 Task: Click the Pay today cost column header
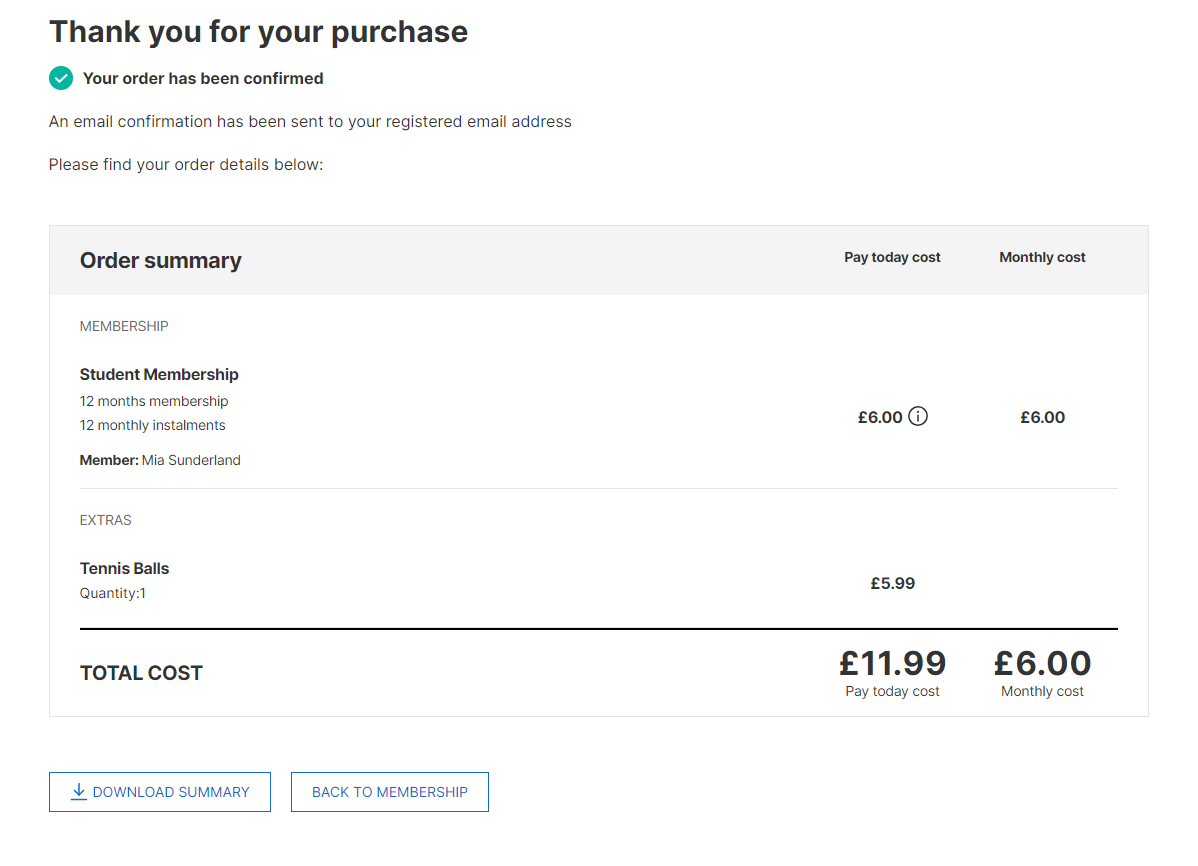[x=892, y=258]
